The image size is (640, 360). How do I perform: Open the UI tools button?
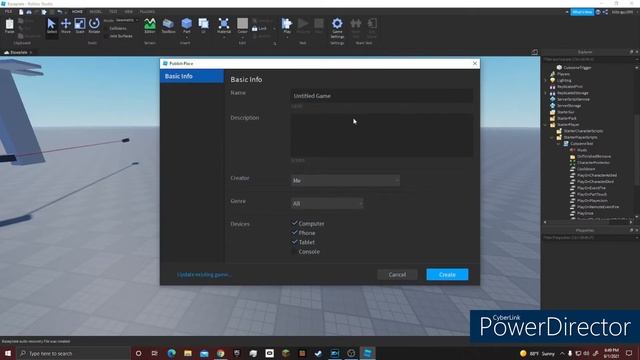203,26
